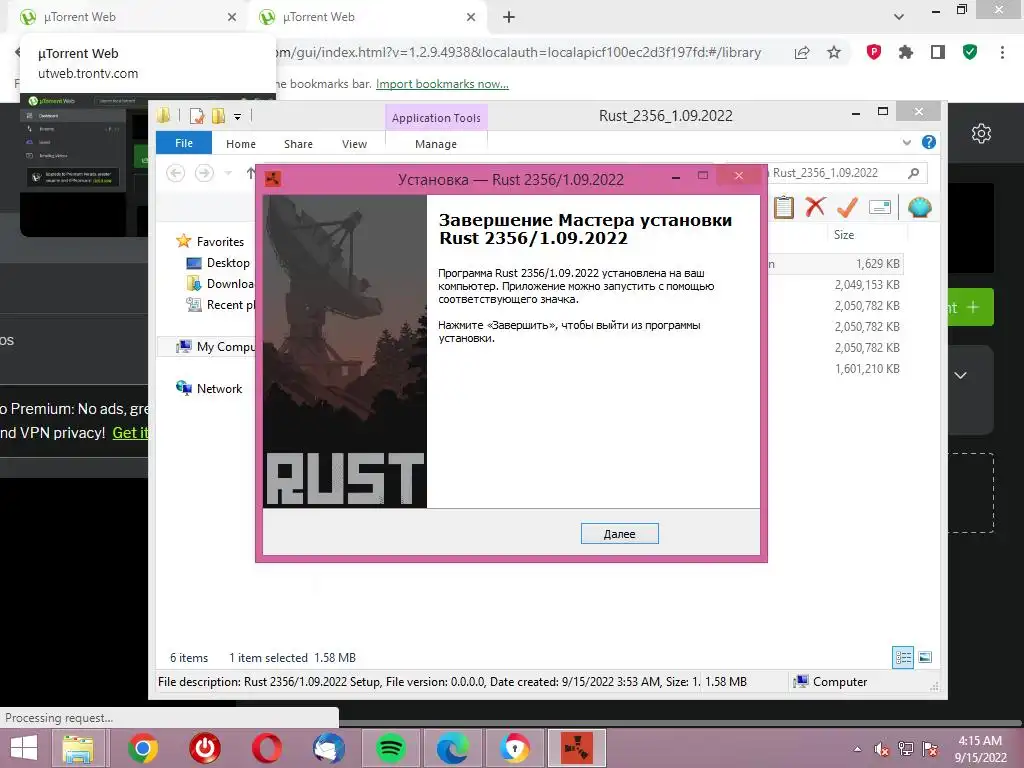Select the 1,629 KB file row

point(835,264)
